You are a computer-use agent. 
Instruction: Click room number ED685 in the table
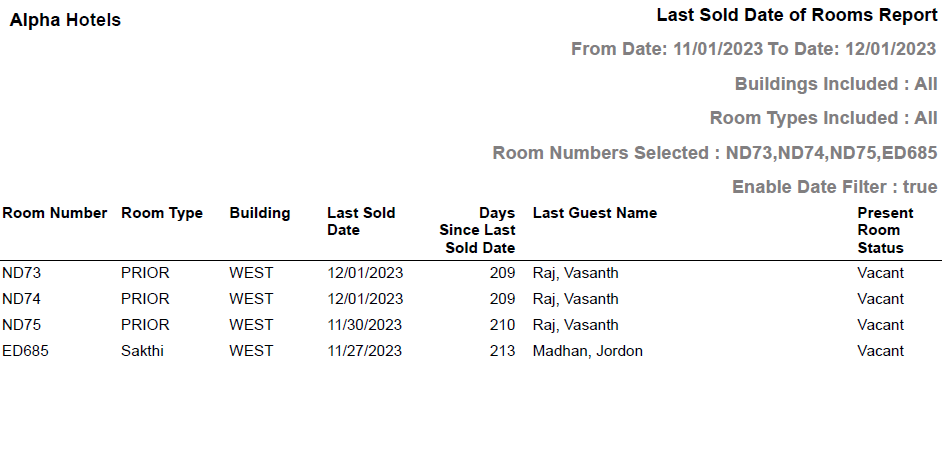pyautogui.click(x=24, y=351)
